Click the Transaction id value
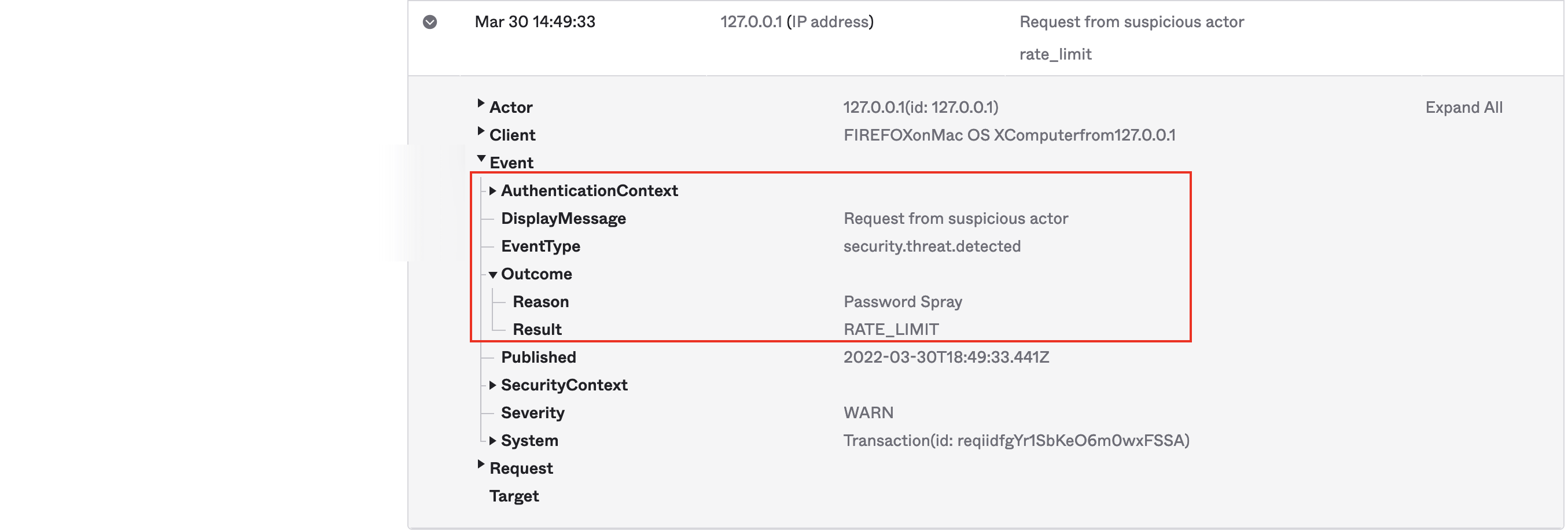The width and height of the screenshot is (1568, 531). coord(1015,440)
